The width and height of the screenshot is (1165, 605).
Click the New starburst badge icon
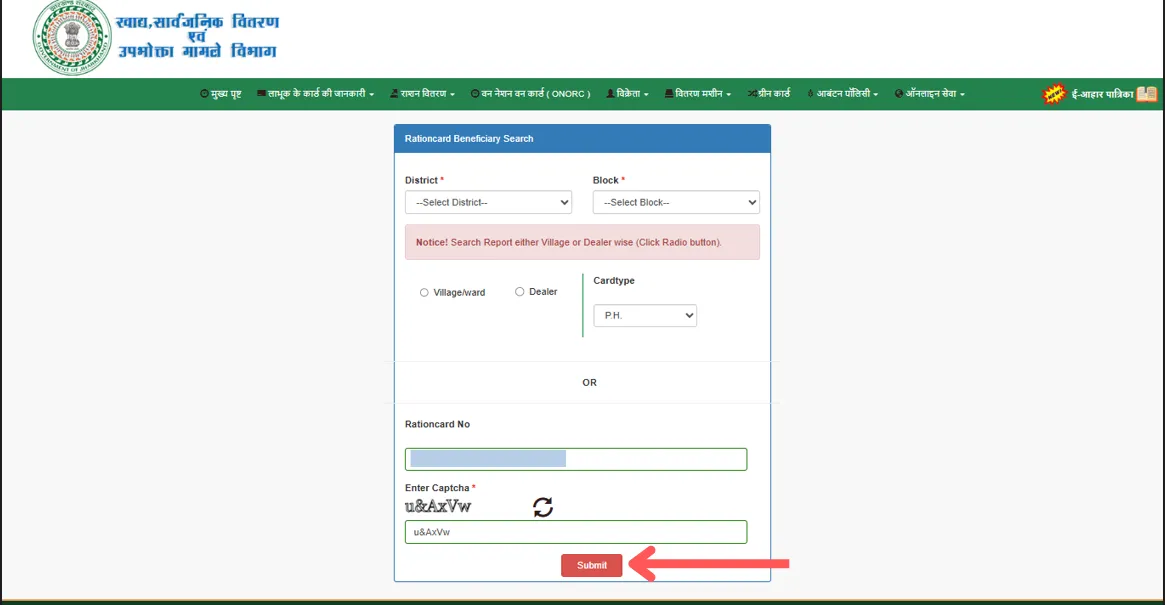pos(1054,94)
